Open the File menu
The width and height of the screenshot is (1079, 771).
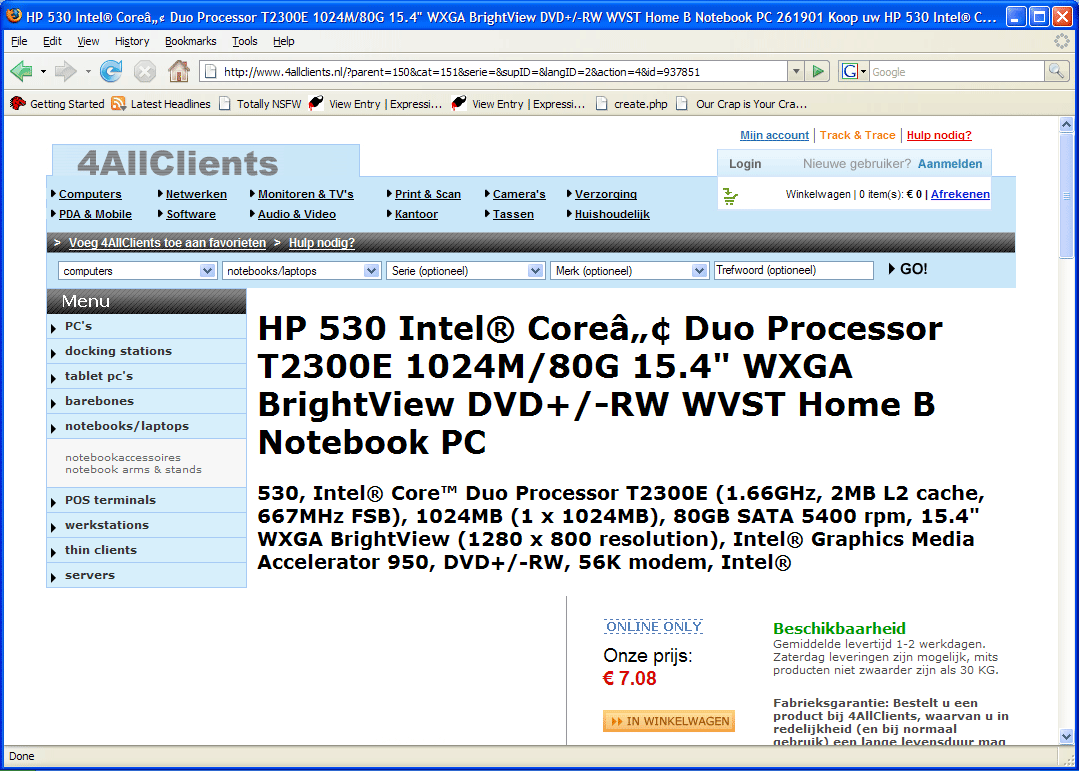pyautogui.click(x=19, y=41)
